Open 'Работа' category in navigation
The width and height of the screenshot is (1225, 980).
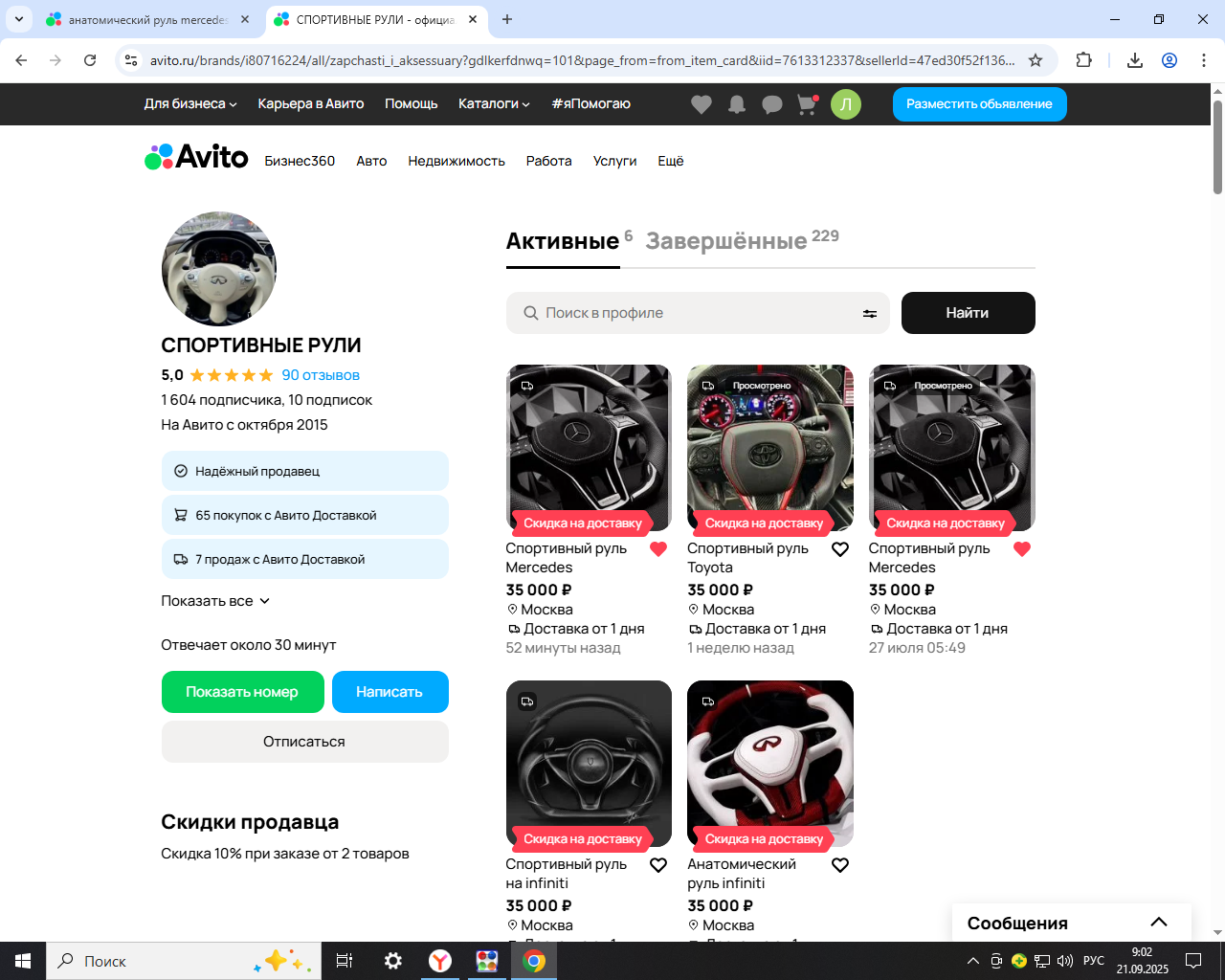click(548, 161)
